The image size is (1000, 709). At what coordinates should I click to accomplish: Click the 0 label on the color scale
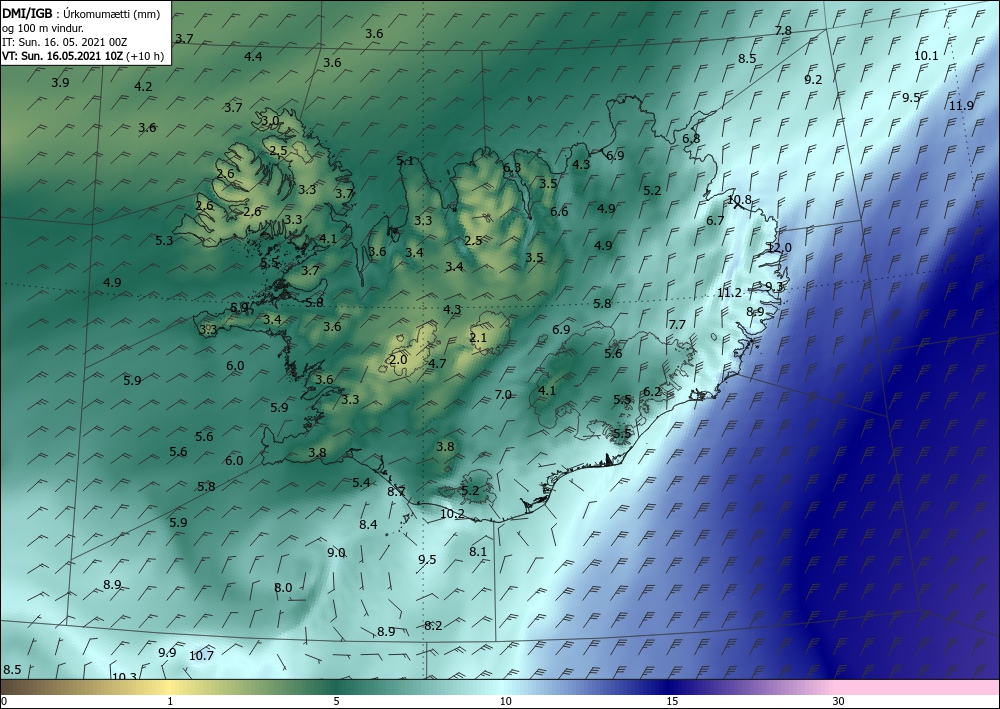[4, 701]
